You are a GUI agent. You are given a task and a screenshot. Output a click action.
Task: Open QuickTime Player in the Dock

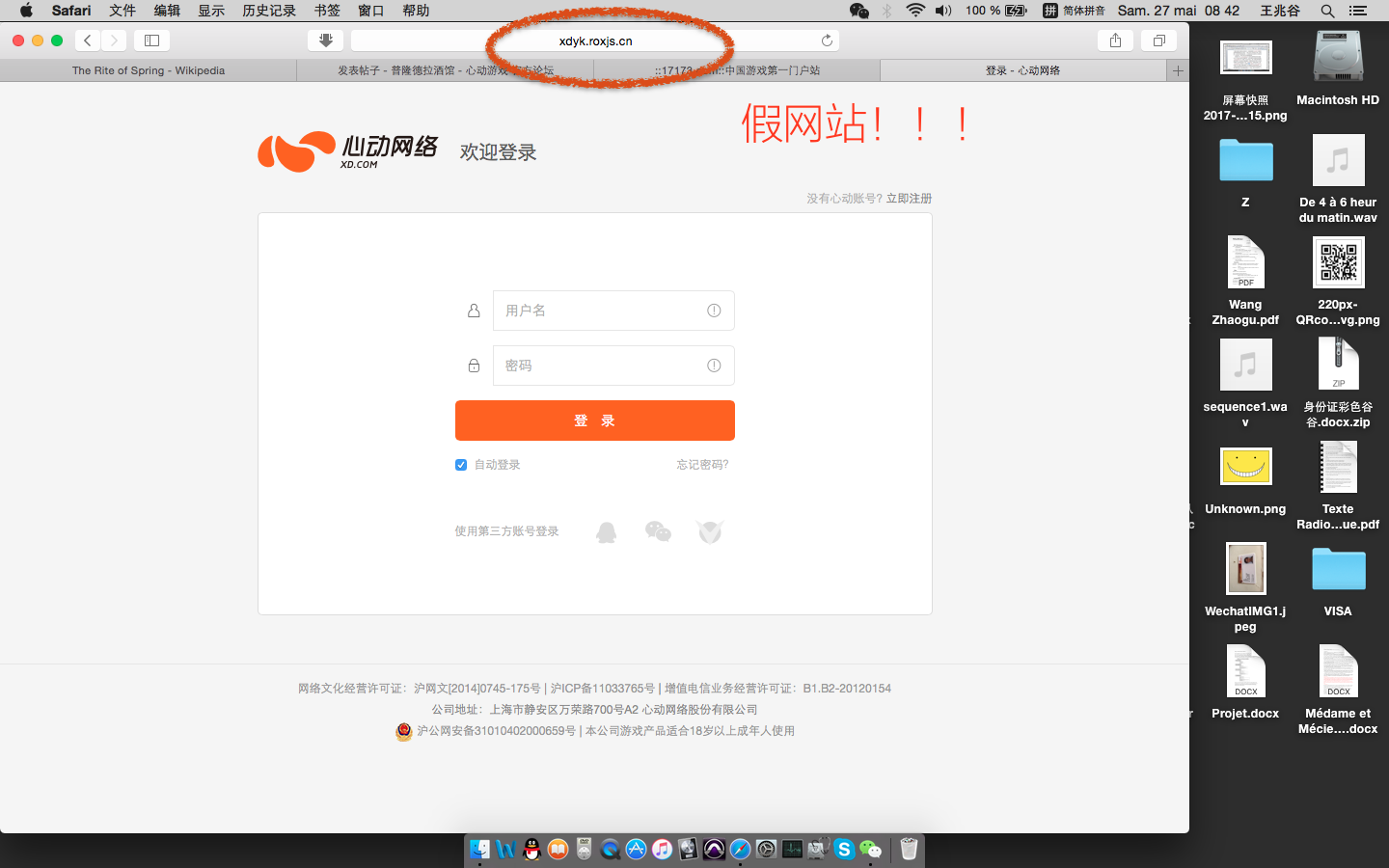(x=610, y=849)
